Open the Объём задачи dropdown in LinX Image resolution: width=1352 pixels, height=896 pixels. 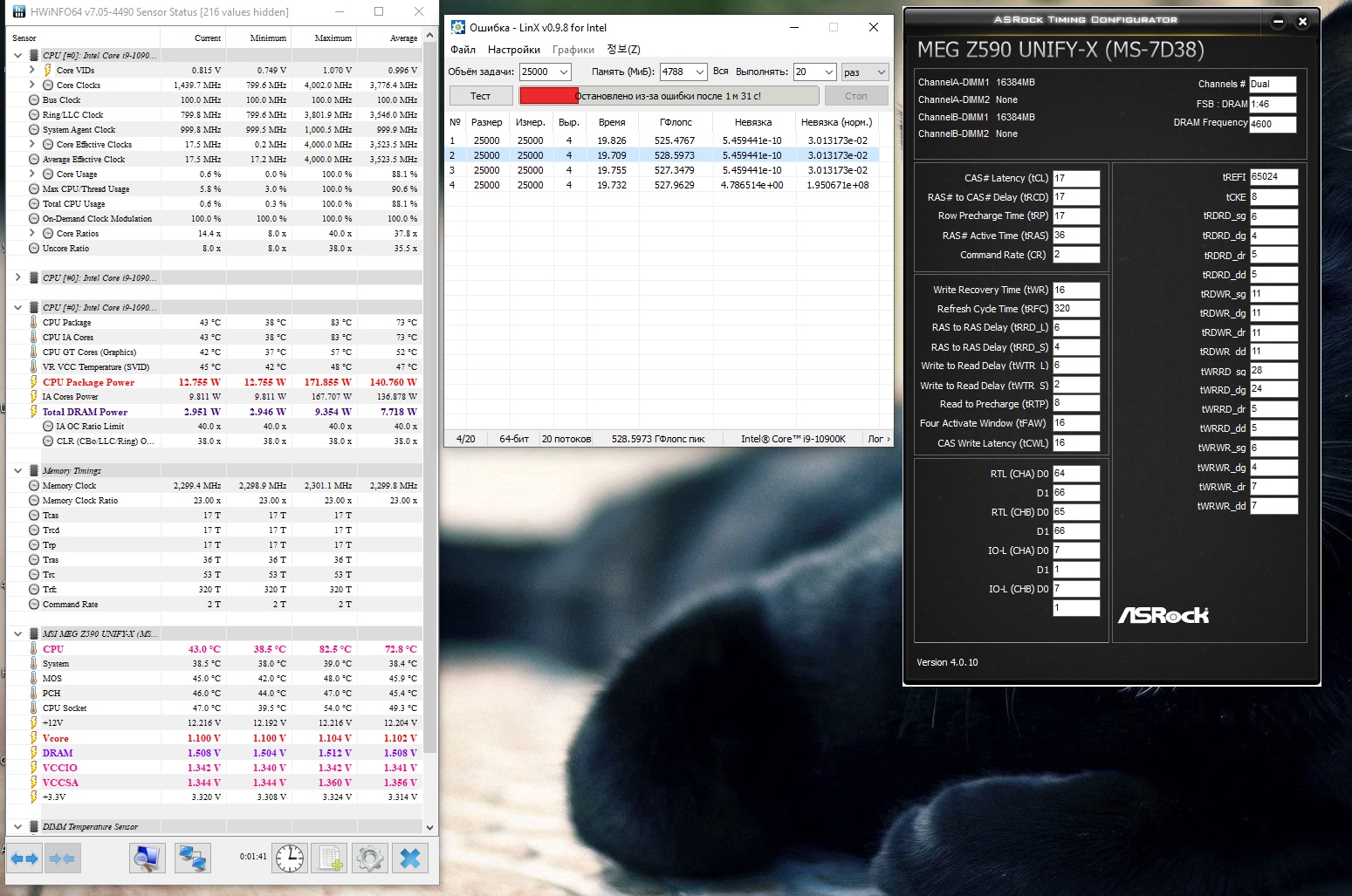point(563,72)
